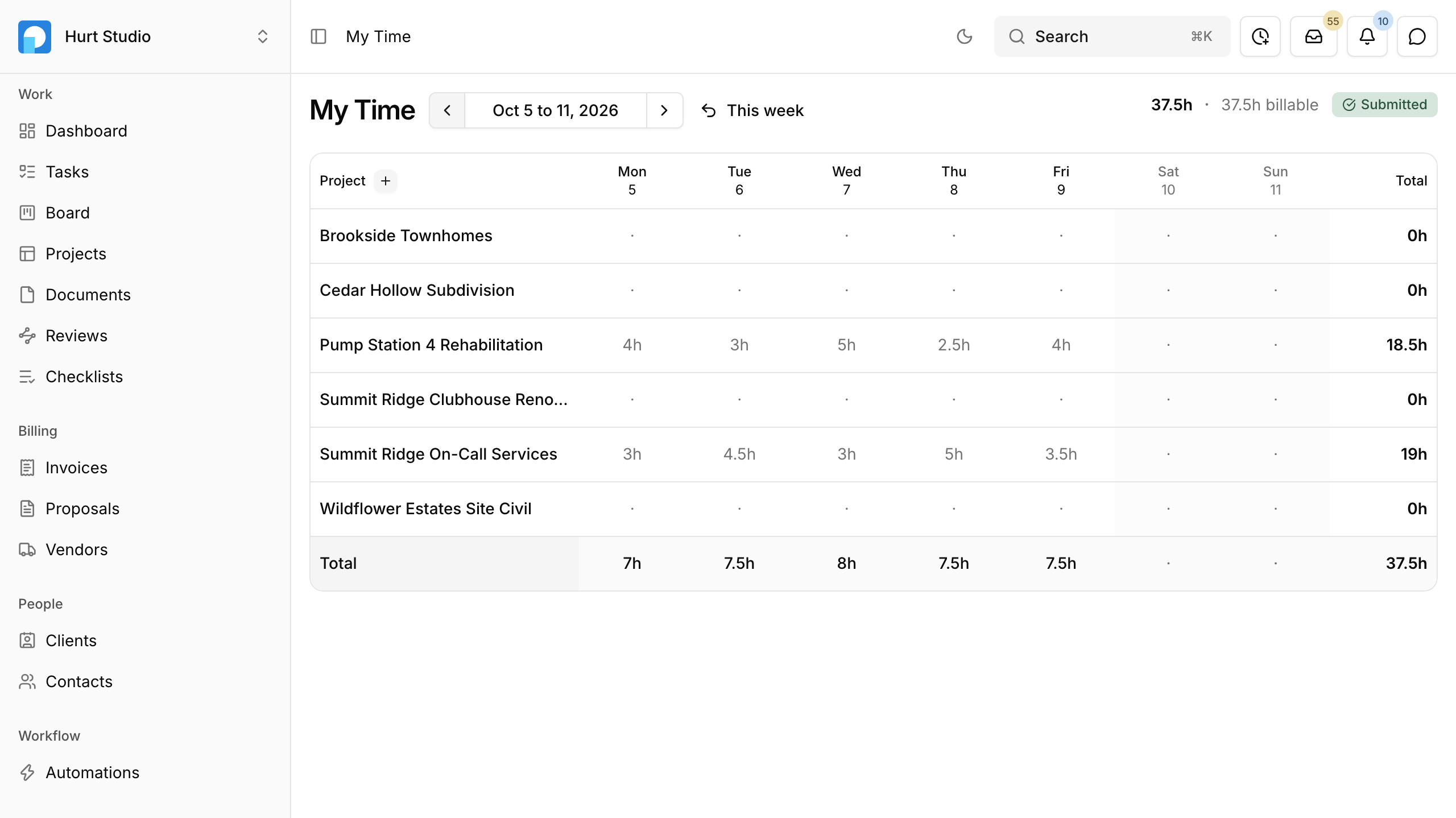Select Cedar Hollow Subdivision project name

(417, 290)
